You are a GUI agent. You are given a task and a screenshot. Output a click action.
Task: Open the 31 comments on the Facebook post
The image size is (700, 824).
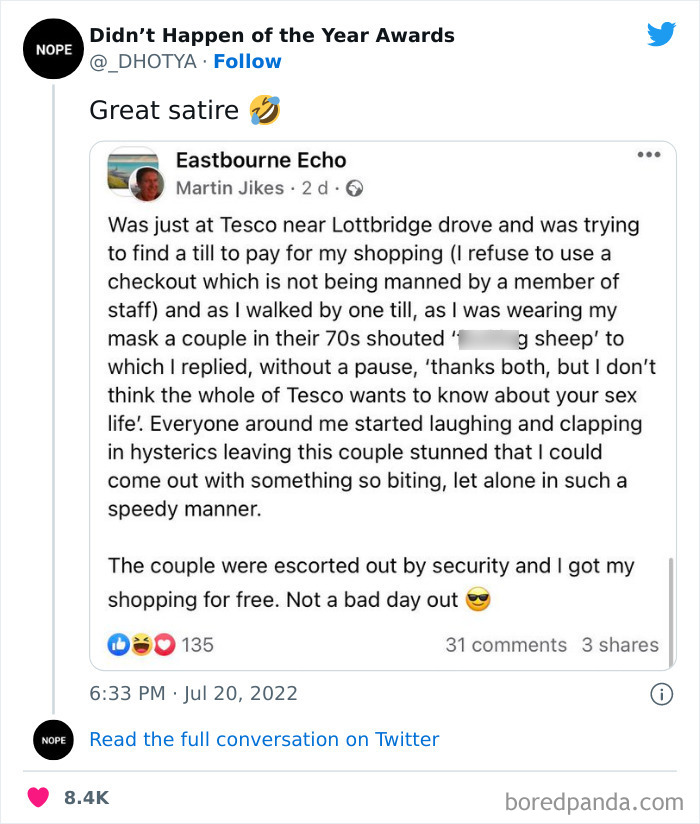pos(506,645)
